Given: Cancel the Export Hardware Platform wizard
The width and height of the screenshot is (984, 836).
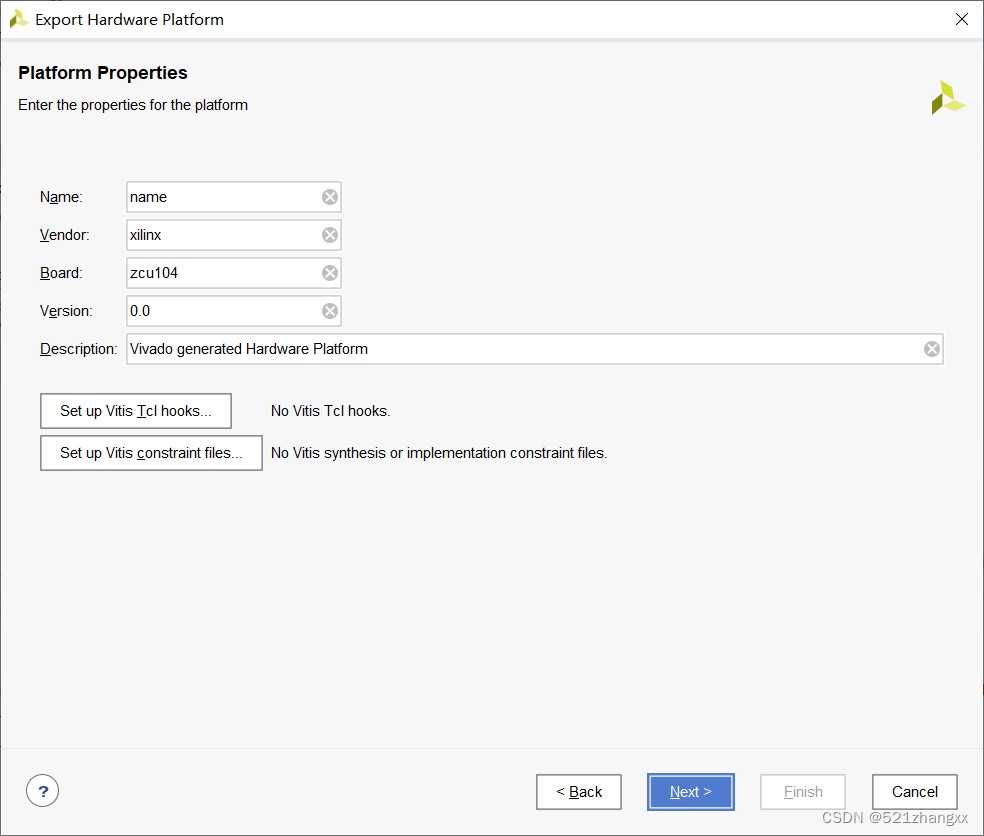Looking at the screenshot, I should [914, 791].
